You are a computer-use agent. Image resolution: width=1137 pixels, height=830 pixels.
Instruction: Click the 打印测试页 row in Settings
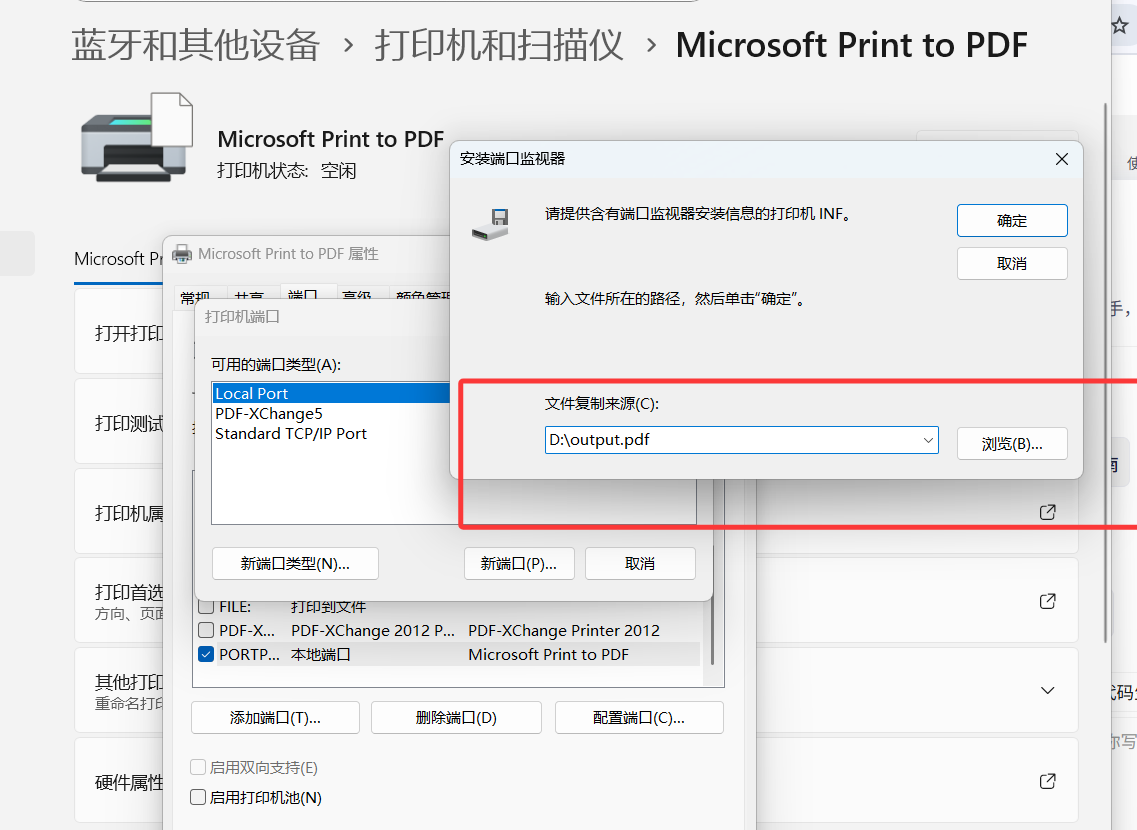[120, 422]
